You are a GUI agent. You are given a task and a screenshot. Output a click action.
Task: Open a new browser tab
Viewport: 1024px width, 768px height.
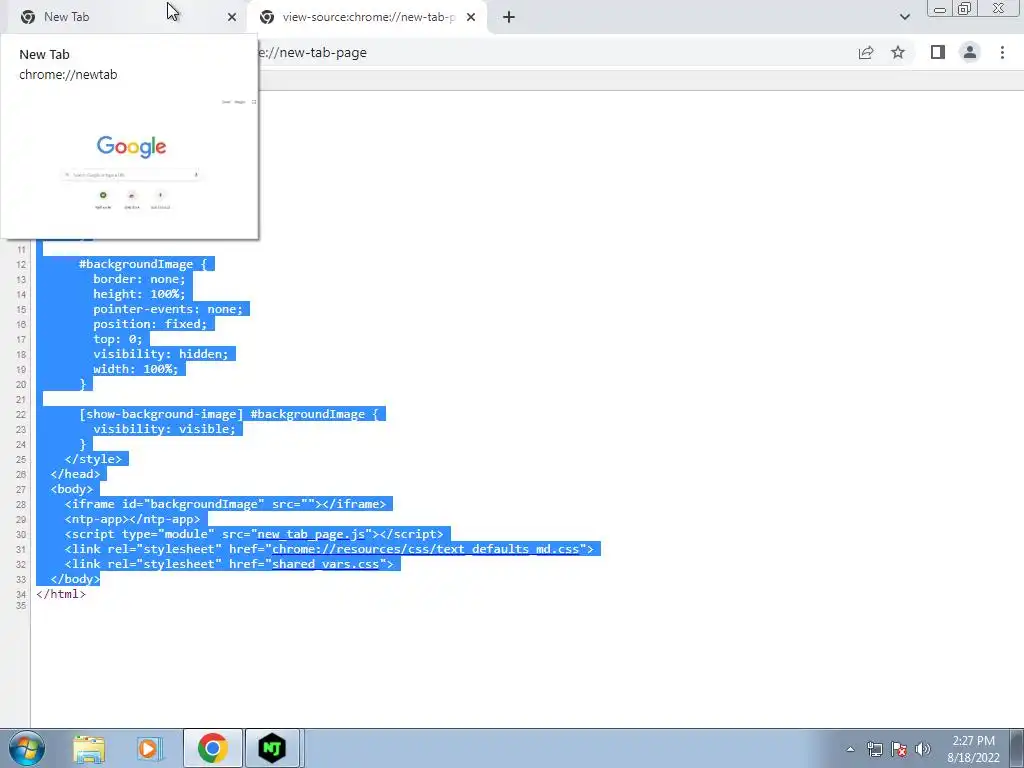coord(509,17)
